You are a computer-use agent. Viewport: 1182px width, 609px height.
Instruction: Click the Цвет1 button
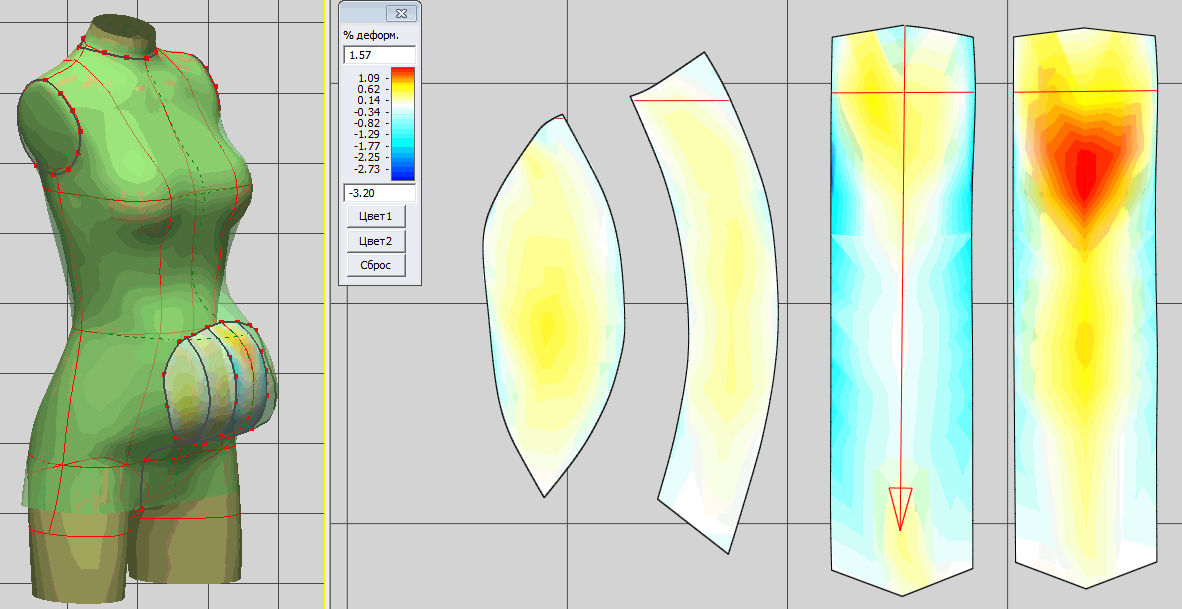(375, 217)
